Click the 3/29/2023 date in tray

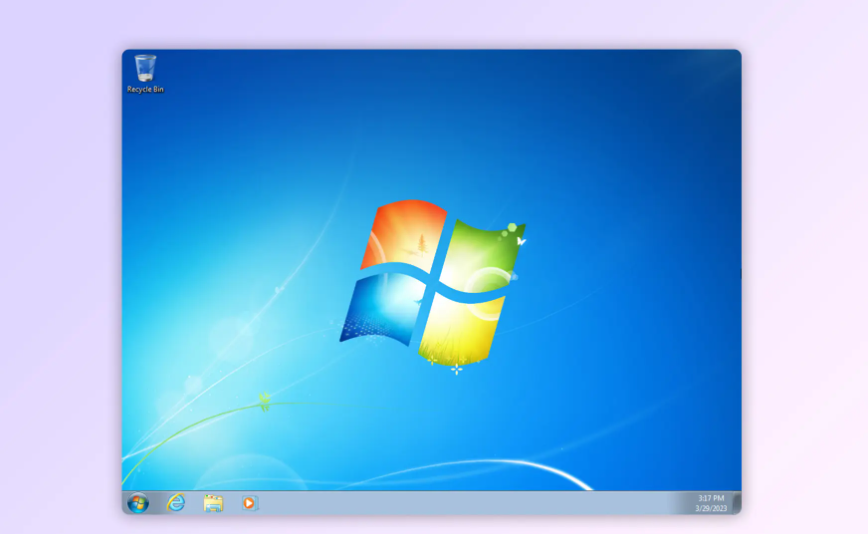pyautogui.click(x=711, y=508)
